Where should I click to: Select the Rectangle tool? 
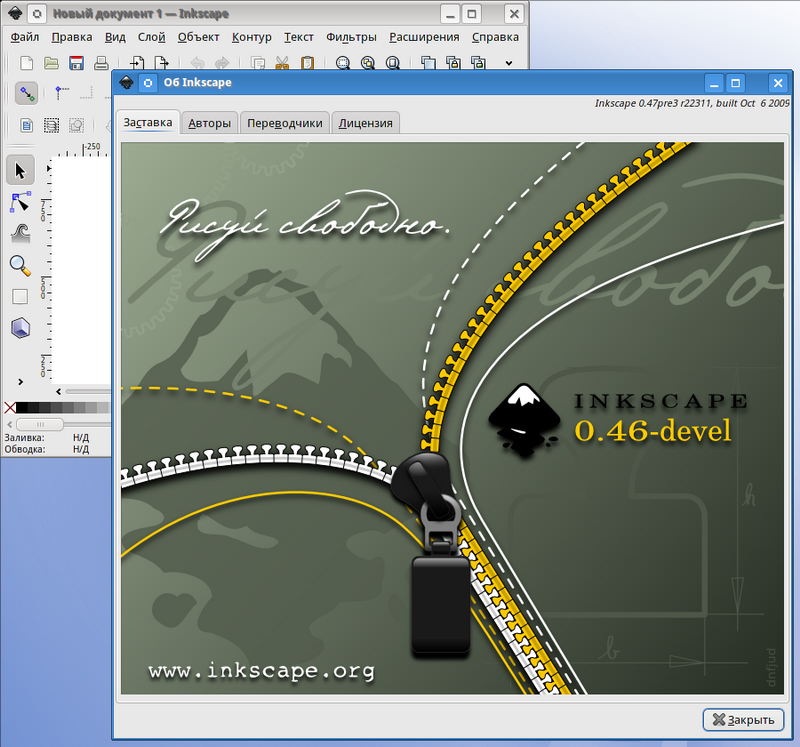20,296
